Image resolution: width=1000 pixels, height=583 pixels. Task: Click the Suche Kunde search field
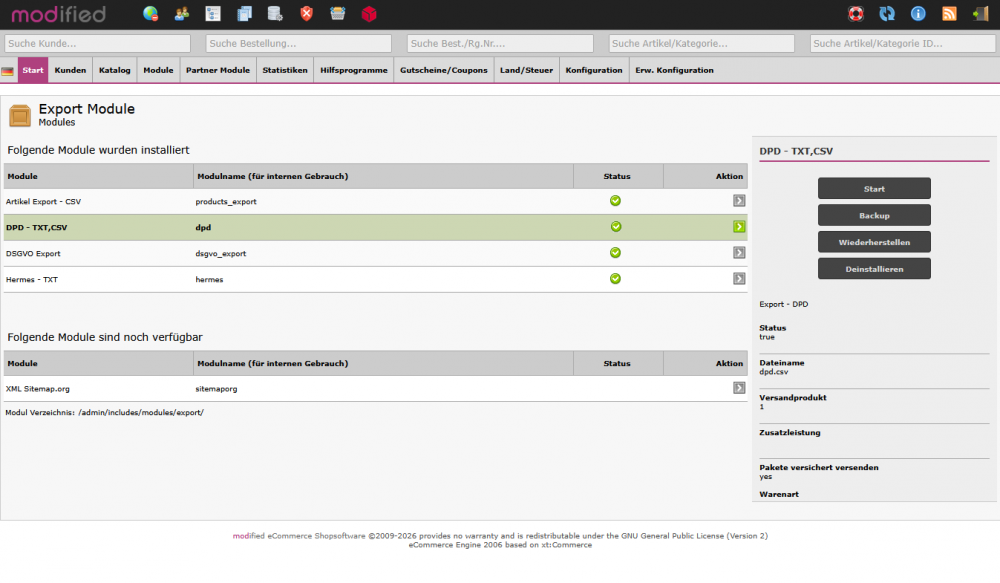point(97,44)
